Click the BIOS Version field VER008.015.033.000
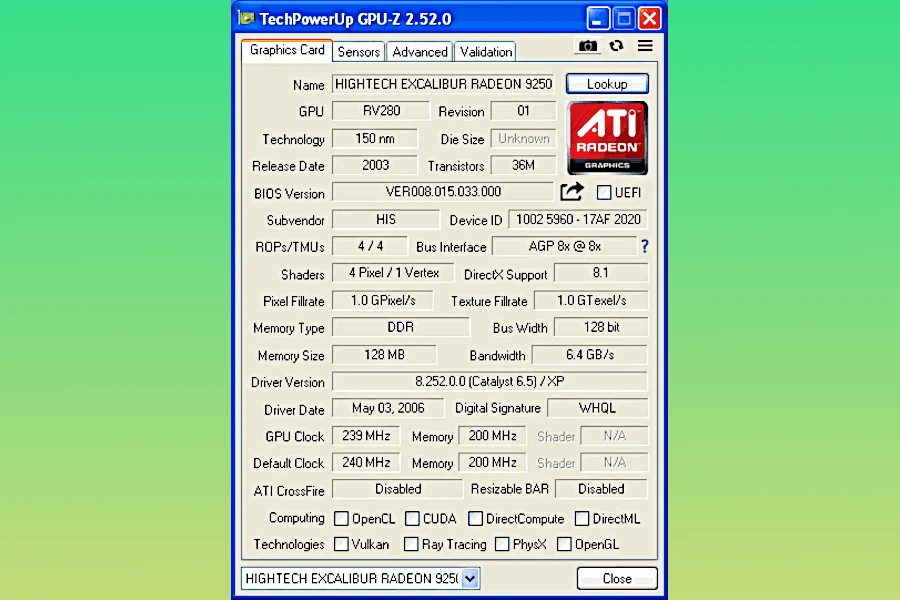 [443, 192]
